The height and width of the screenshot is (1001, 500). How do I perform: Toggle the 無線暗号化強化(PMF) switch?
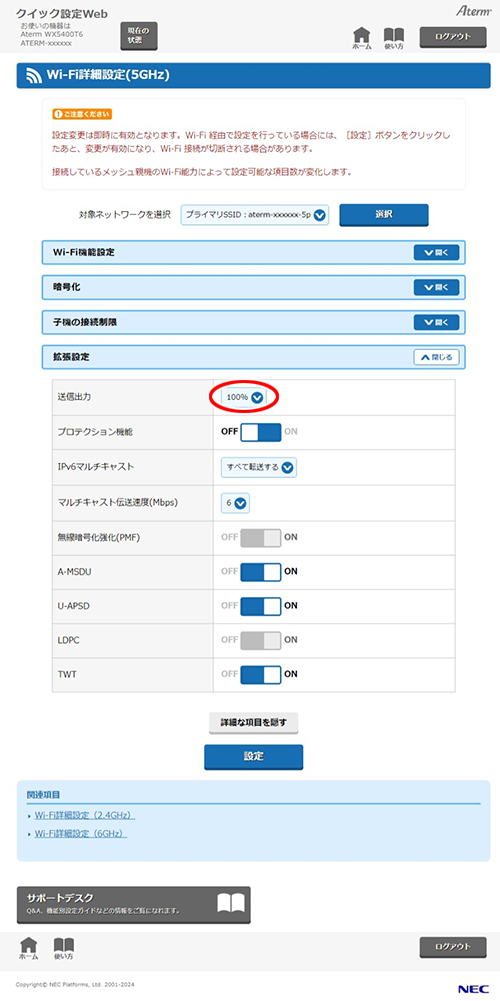[x=261, y=537]
